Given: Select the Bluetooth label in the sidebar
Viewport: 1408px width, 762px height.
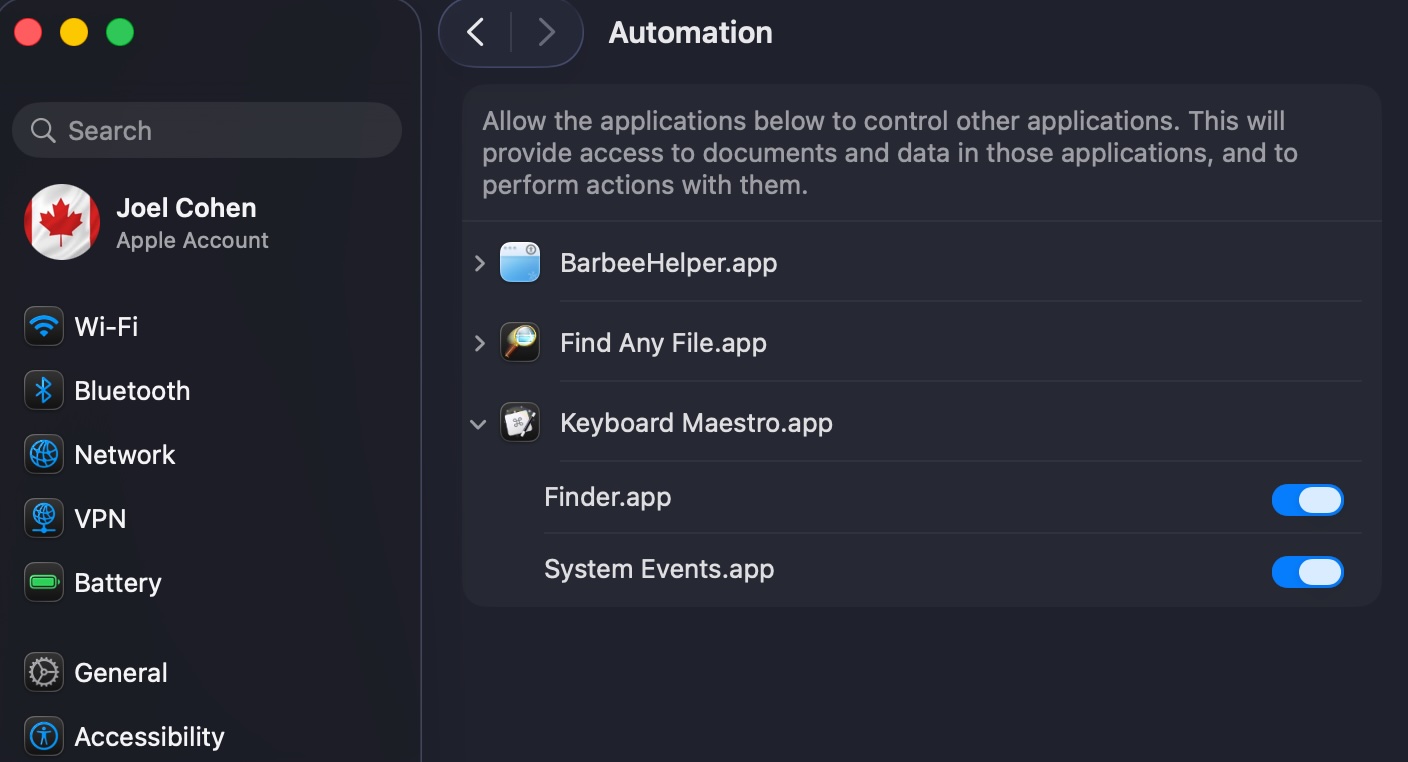Looking at the screenshot, I should click(x=132, y=390).
